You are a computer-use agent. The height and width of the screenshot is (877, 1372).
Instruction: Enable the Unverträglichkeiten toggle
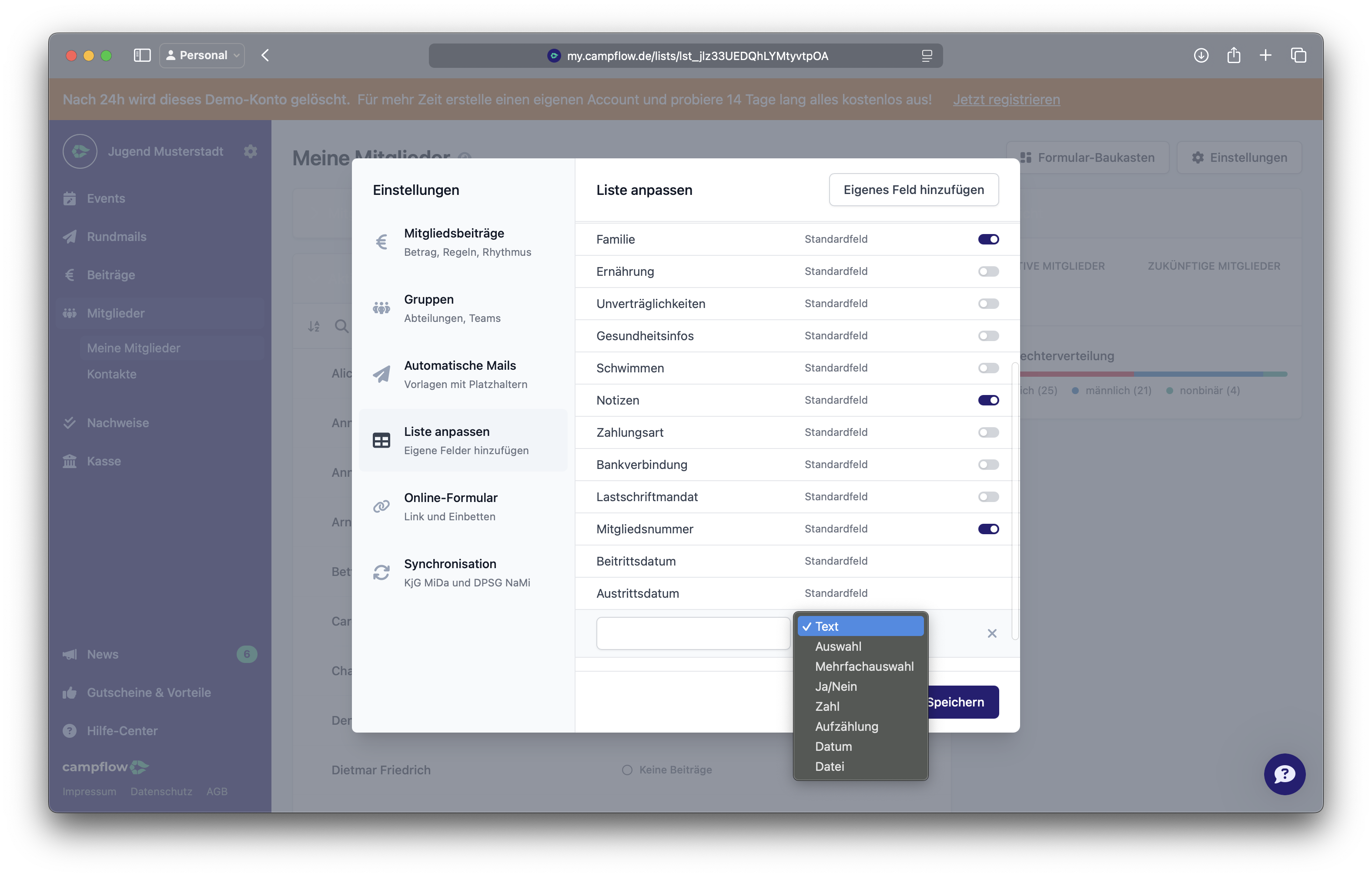989,304
